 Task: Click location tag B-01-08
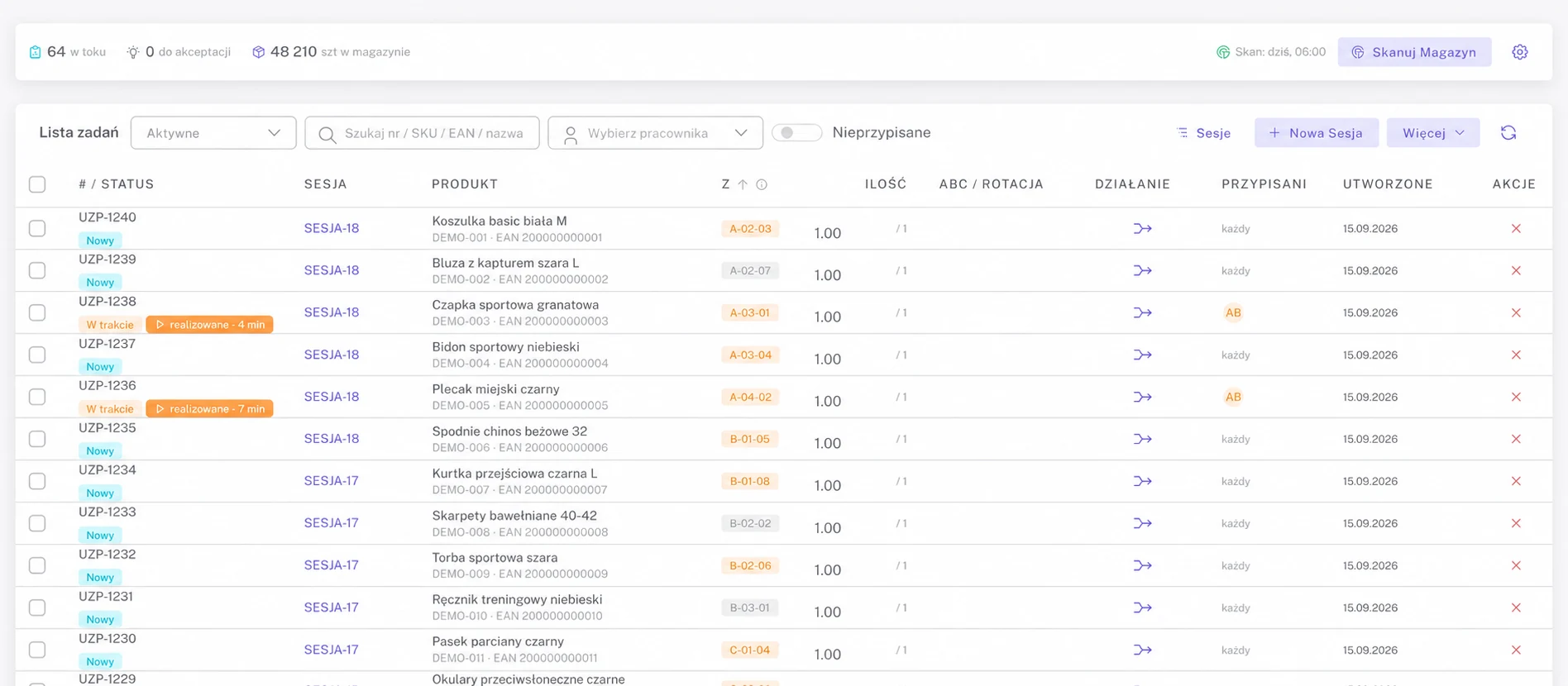point(750,481)
